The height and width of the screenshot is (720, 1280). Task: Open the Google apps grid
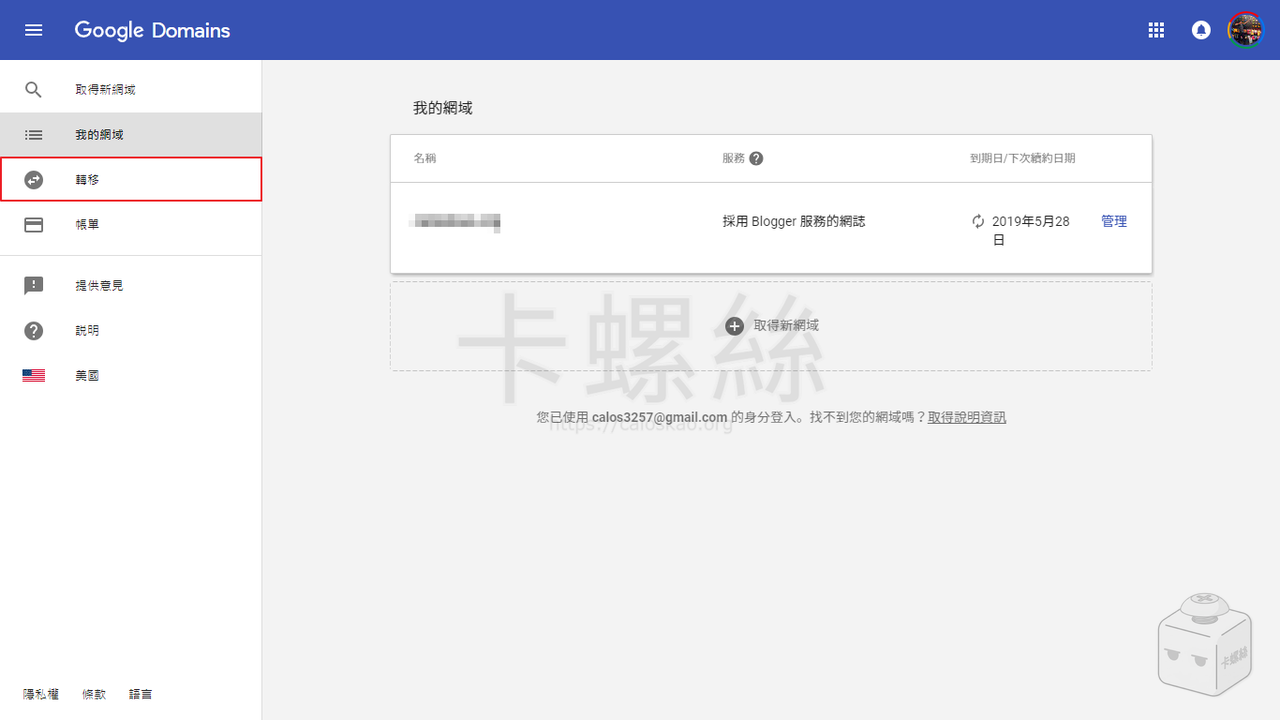1156,30
